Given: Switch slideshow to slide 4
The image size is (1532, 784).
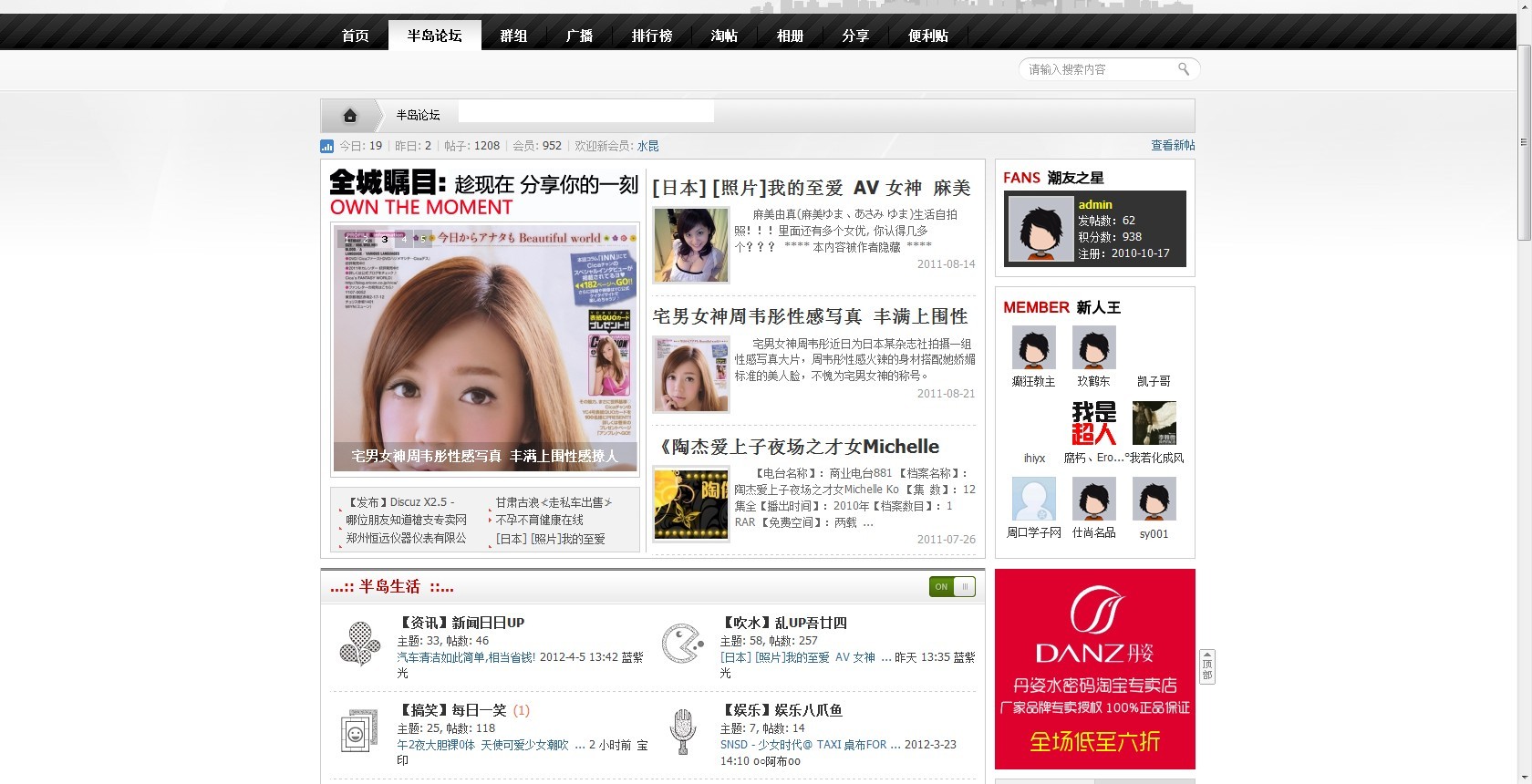Looking at the screenshot, I should (x=404, y=239).
